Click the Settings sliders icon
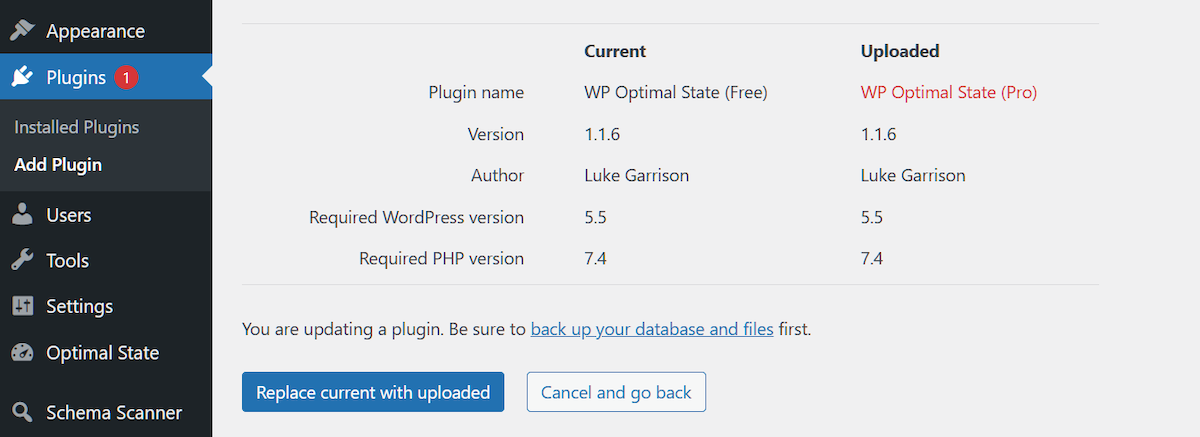The image size is (1200, 437). point(22,307)
